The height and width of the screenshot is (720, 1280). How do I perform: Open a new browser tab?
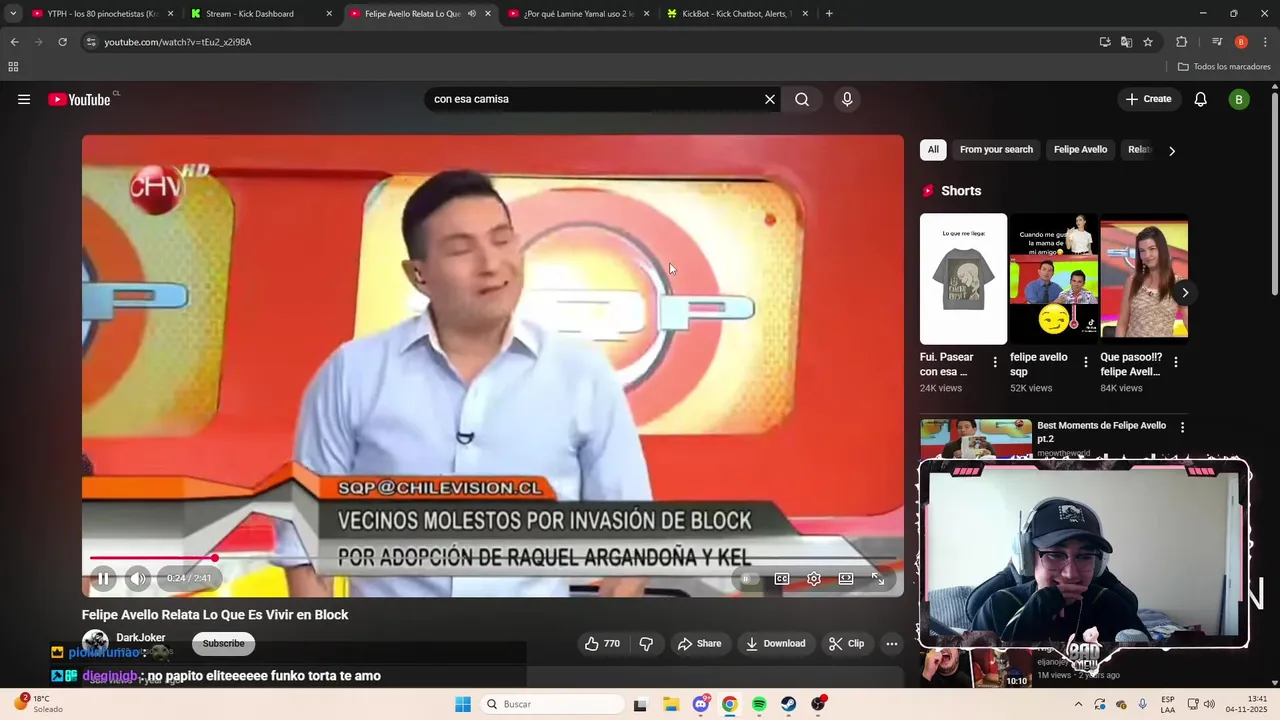[x=829, y=14]
